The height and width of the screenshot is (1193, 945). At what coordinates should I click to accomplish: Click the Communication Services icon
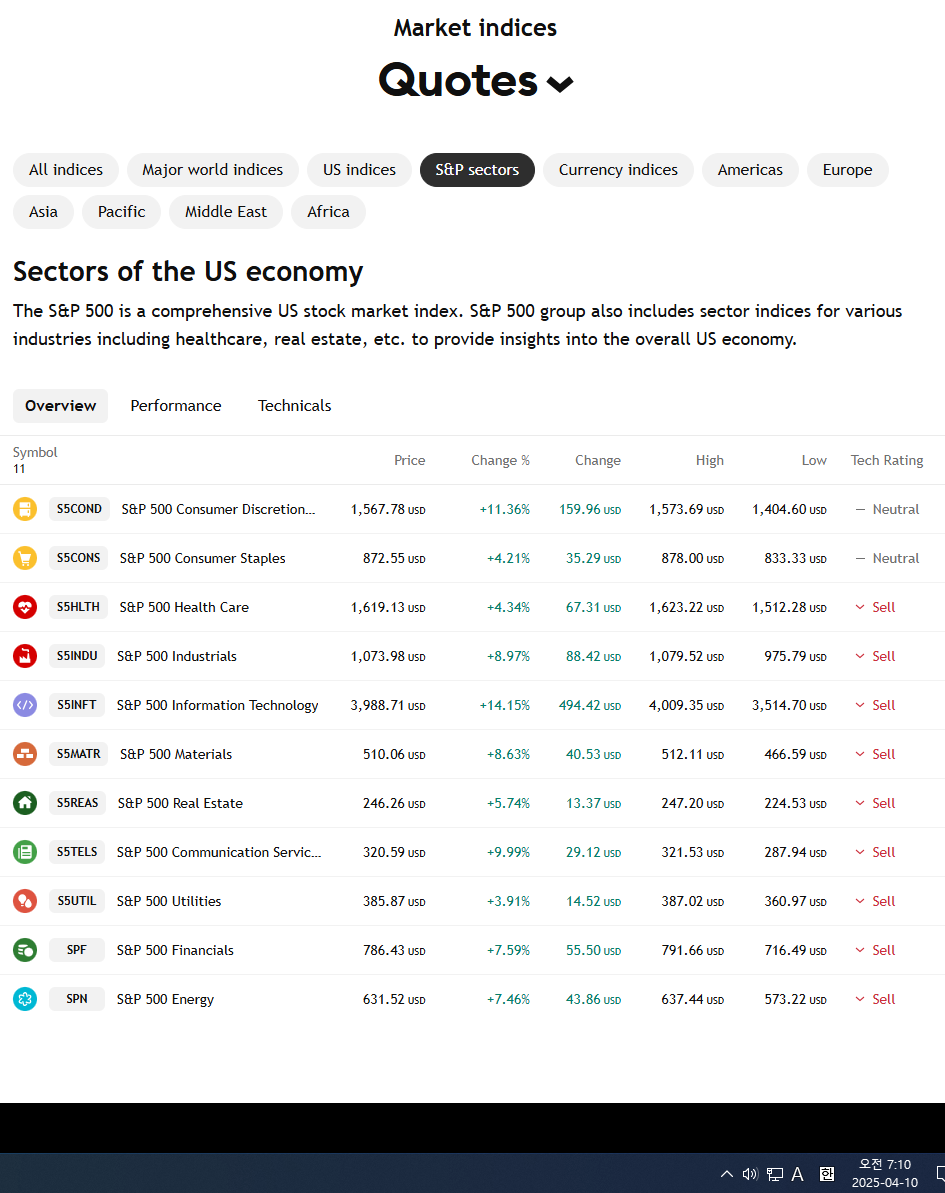[25, 852]
